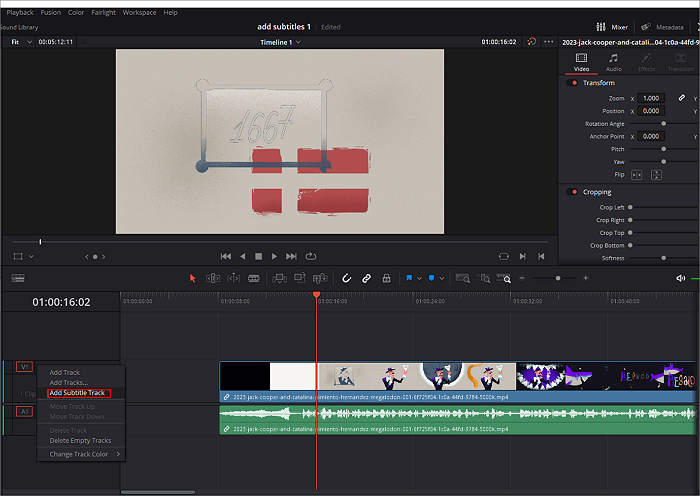Open the Metadata panel

tap(662, 27)
